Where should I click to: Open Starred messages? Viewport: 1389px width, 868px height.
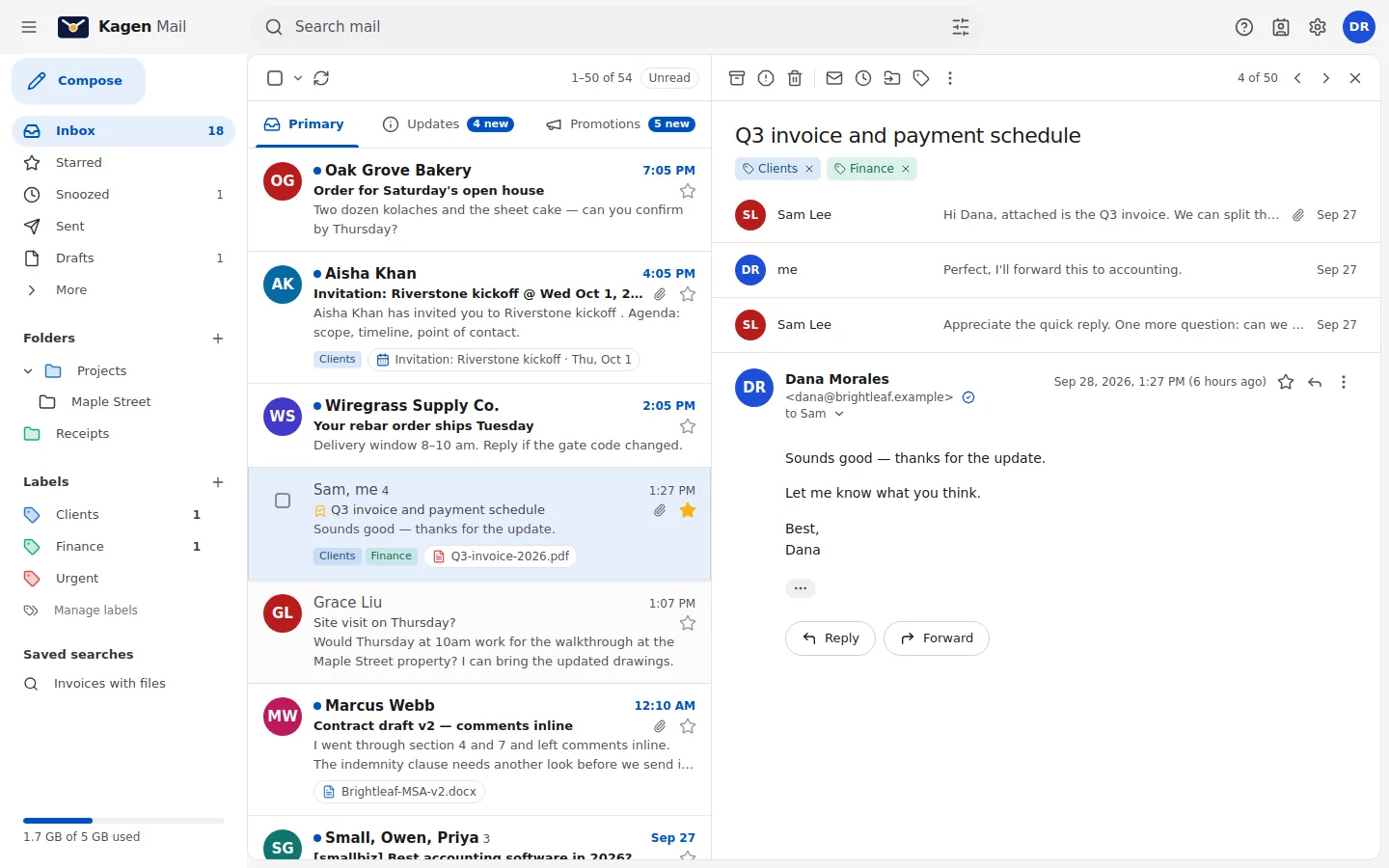[x=123, y=163]
